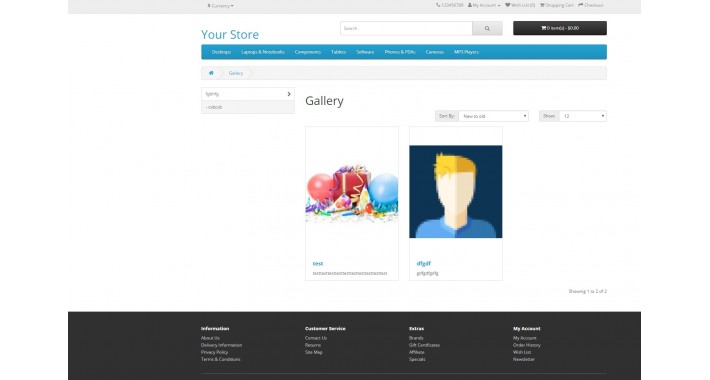Image resolution: width=710 pixels, height=380 pixels.
Task: Open Site Map footer link
Action: point(314,352)
